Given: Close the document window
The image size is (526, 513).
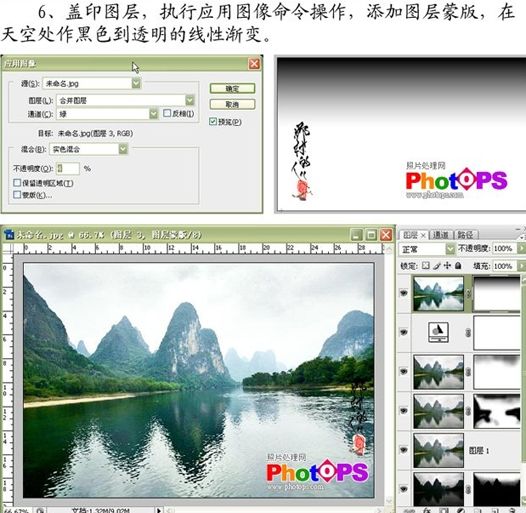Looking at the screenshot, I should 386,235.
